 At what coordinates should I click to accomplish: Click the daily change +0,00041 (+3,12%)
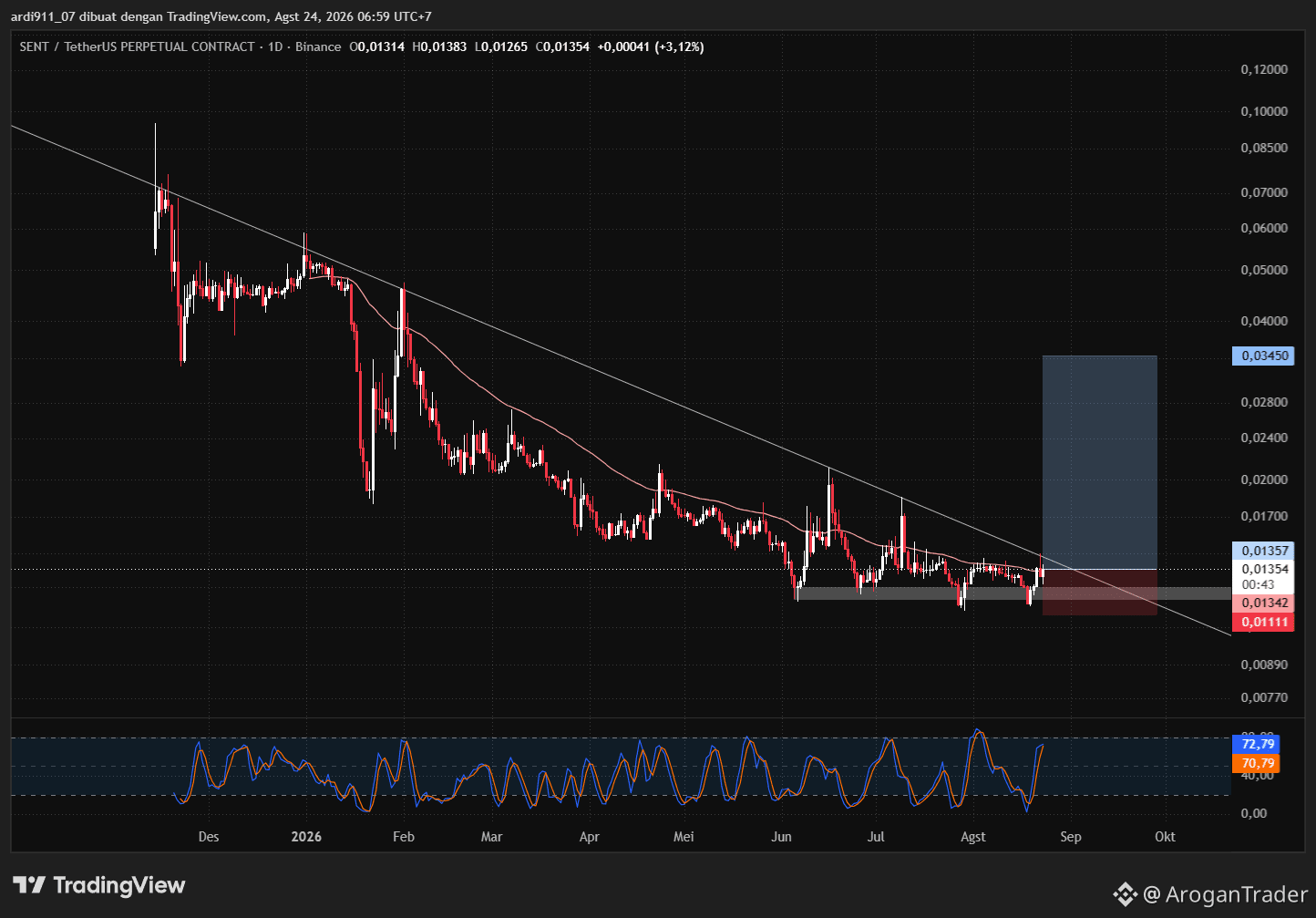(651, 46)
